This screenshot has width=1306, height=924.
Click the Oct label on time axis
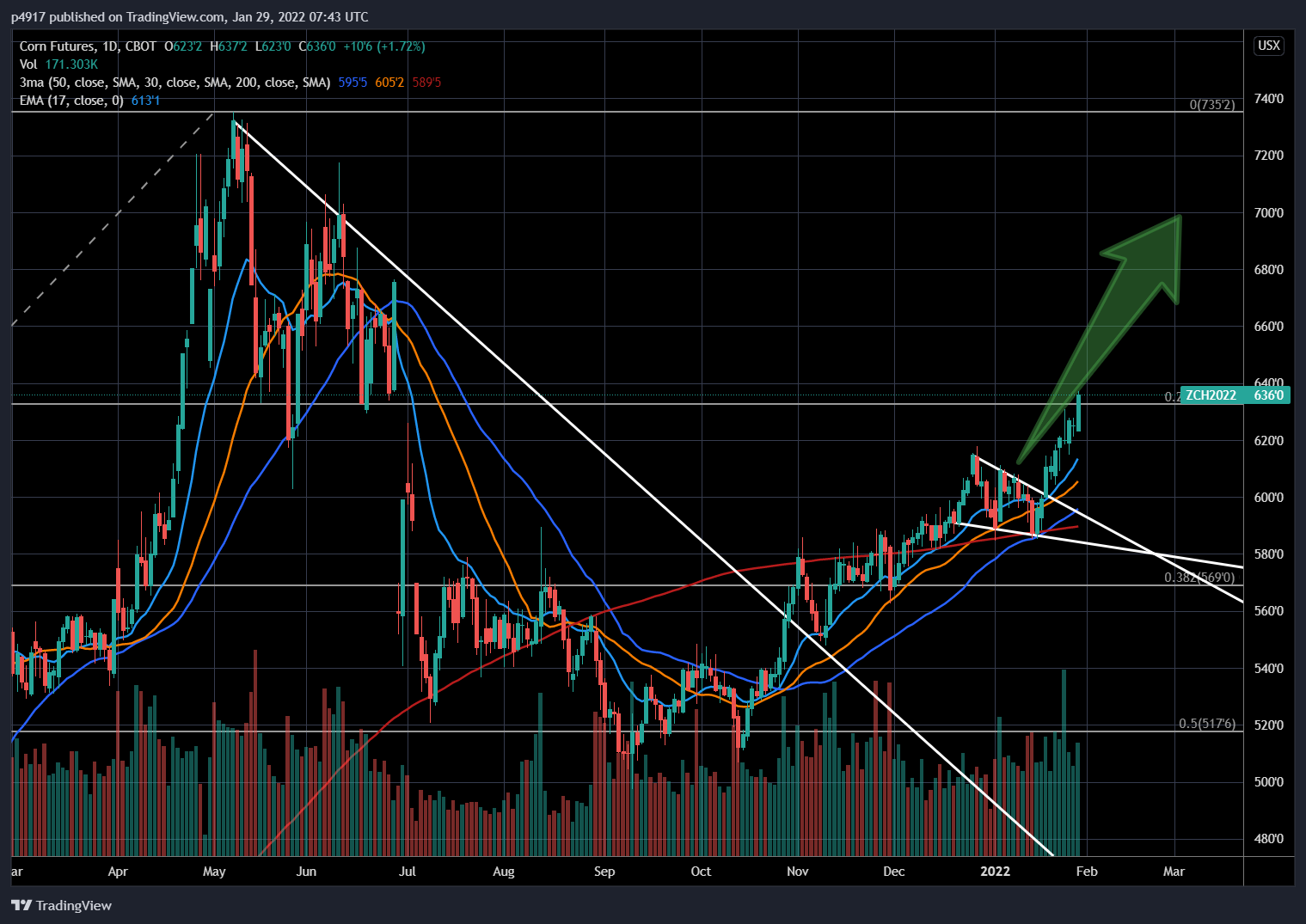tap(701, 872)
